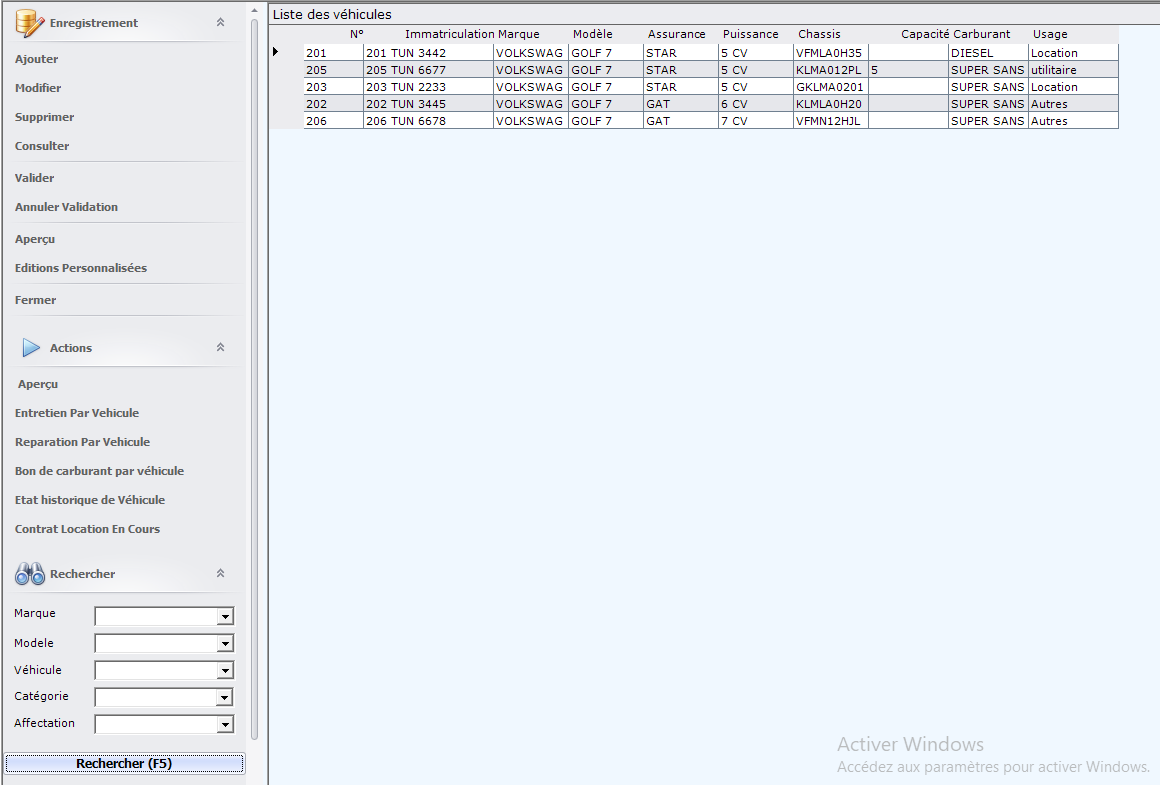Collapse the Rechercher section
Viewport: 1160px width, 785px height.
[x=220, y=573]
